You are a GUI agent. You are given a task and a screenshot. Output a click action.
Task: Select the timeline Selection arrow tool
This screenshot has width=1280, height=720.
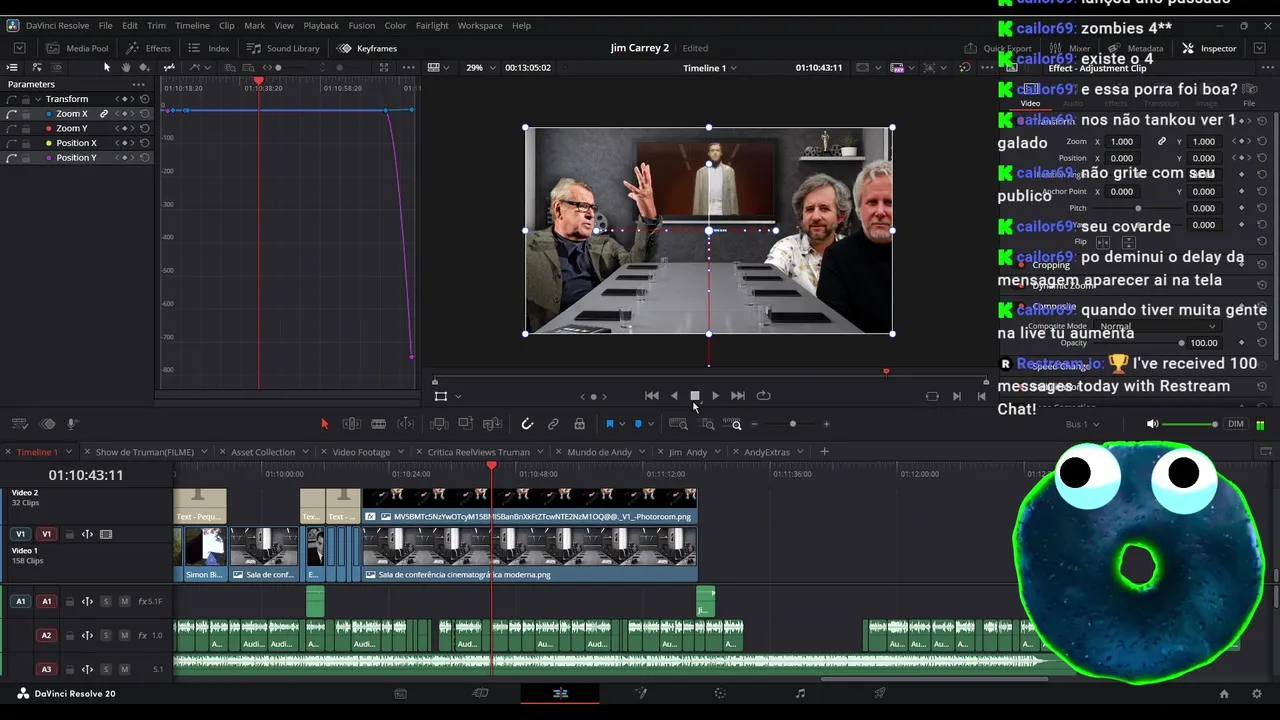[324, 424]
